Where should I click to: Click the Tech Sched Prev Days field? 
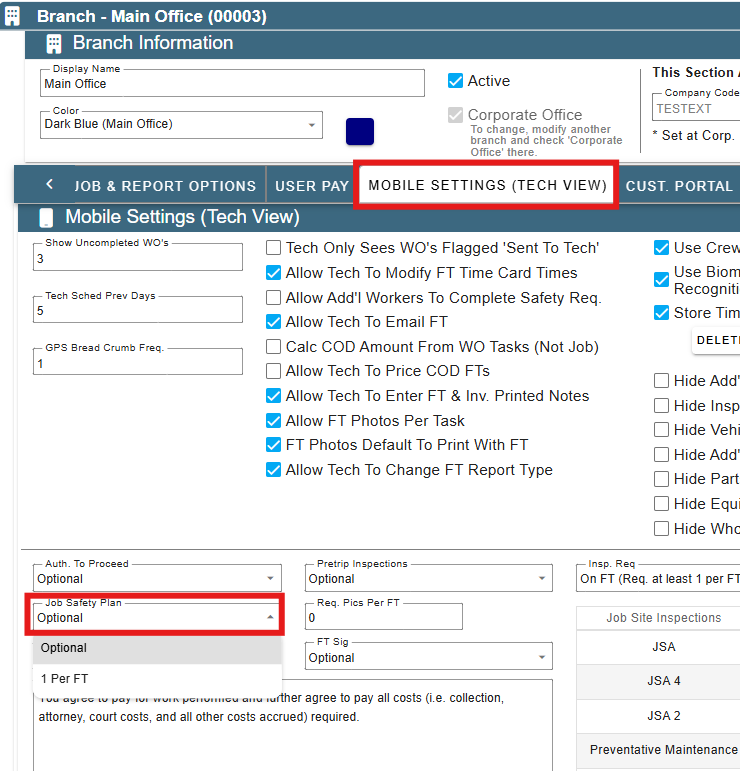[138, 310]
